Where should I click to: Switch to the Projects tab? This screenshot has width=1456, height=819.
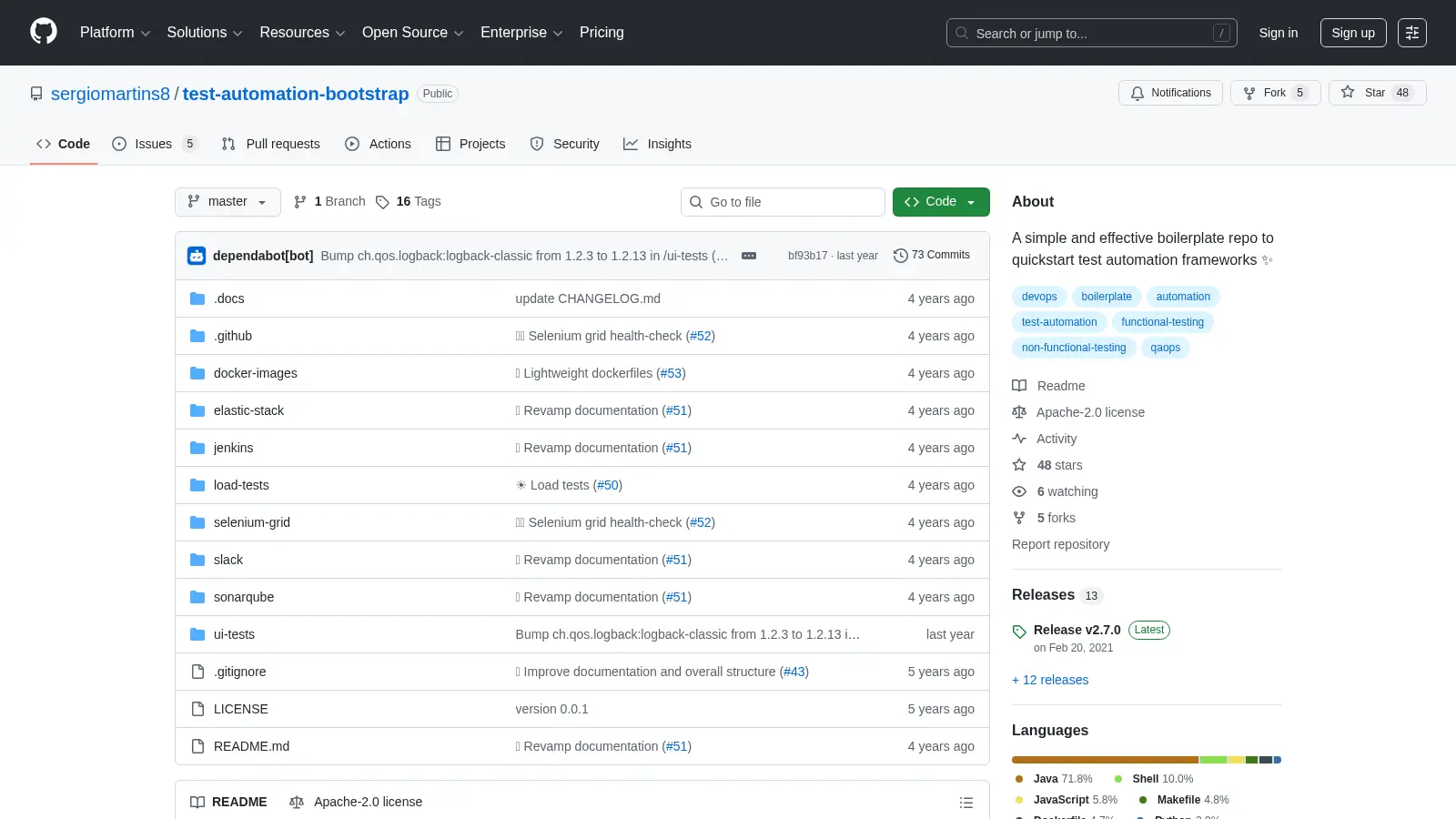click(x=470, y=144)
